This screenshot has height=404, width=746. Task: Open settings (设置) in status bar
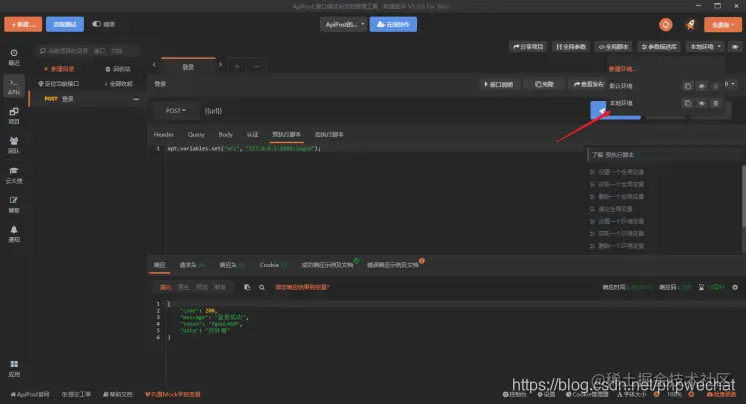click(547, 394)
